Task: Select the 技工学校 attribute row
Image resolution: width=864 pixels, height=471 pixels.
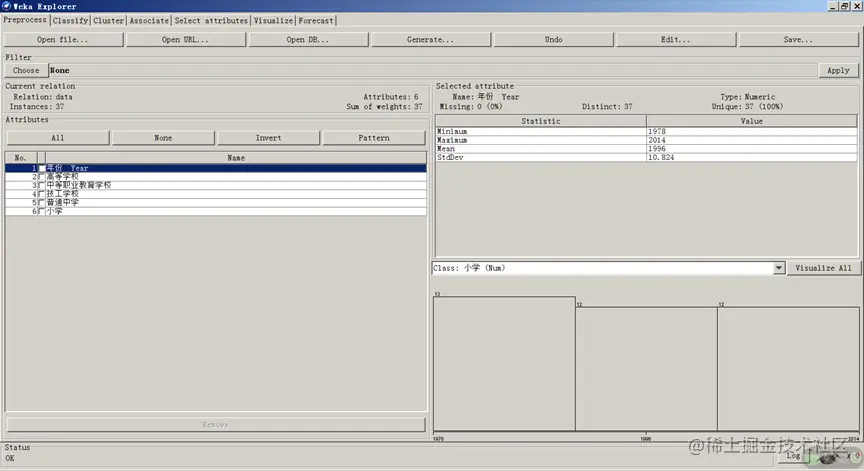Action: [215, 194]
